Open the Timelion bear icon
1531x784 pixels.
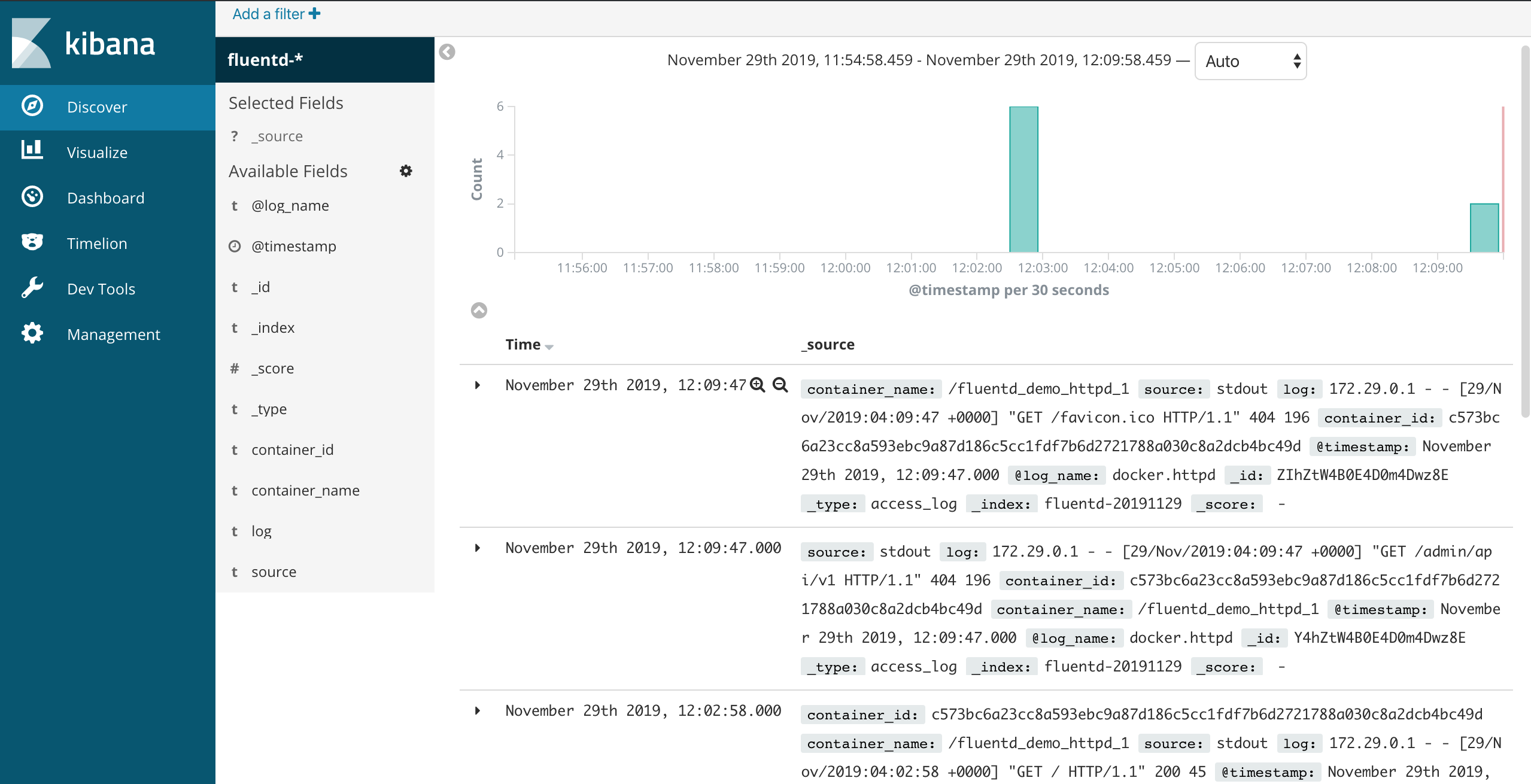coord(32,242)
